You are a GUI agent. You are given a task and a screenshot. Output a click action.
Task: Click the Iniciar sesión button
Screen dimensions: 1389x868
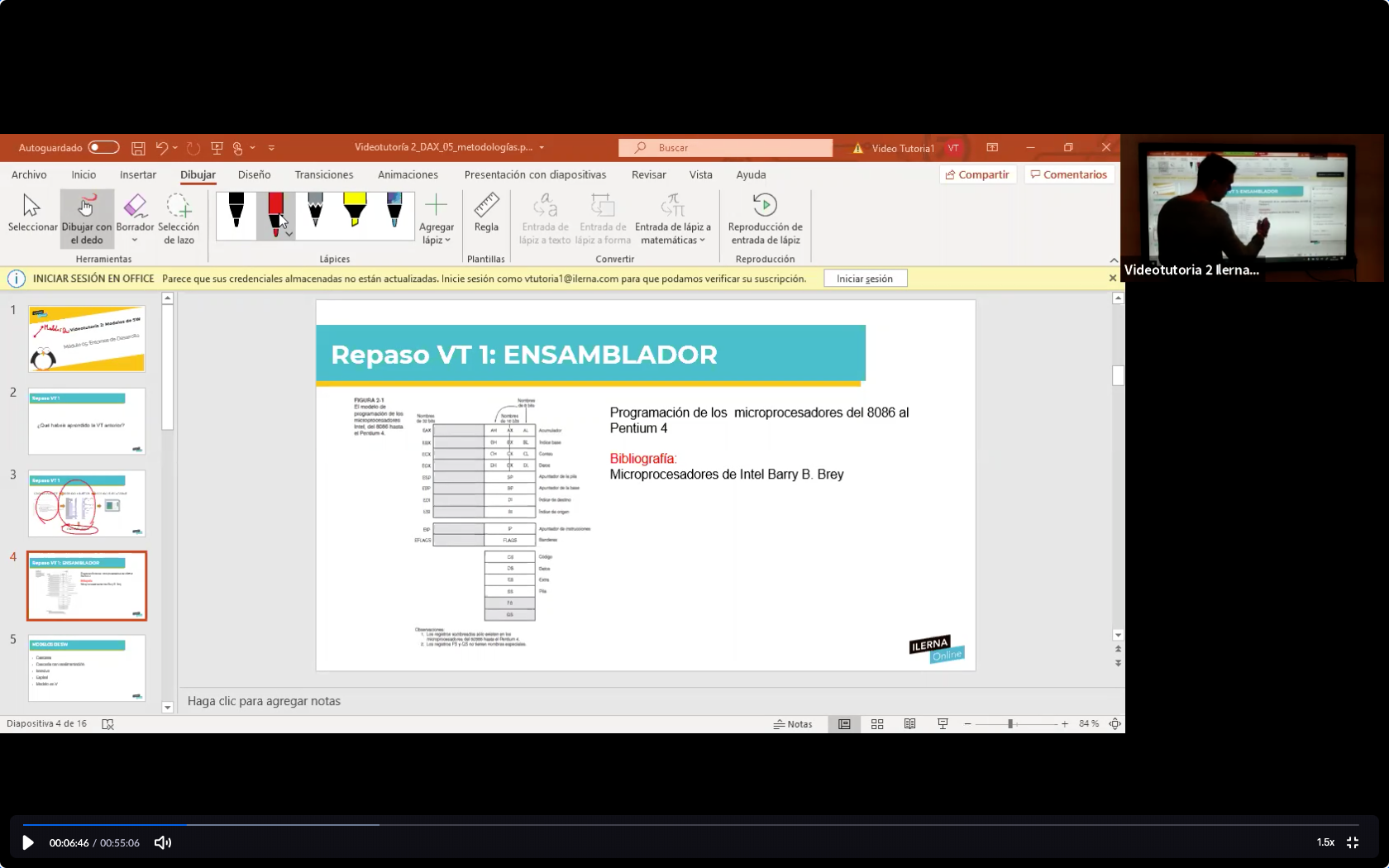[x=865, y=279]
